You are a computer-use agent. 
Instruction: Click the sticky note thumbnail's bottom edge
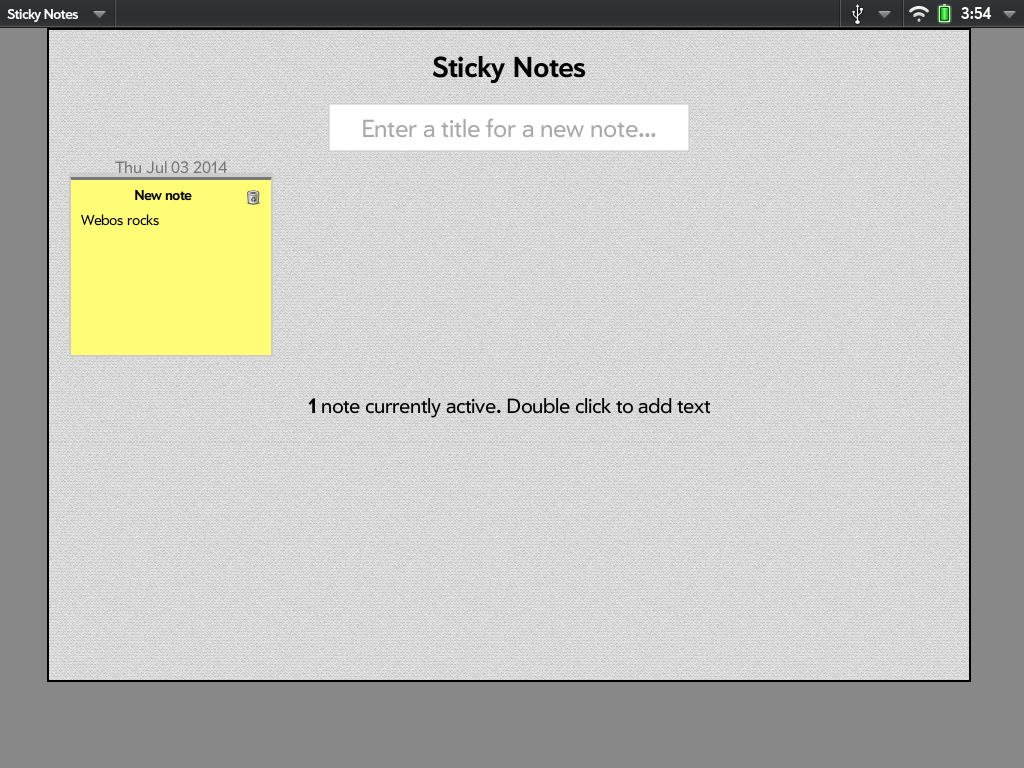coord(171,354)
